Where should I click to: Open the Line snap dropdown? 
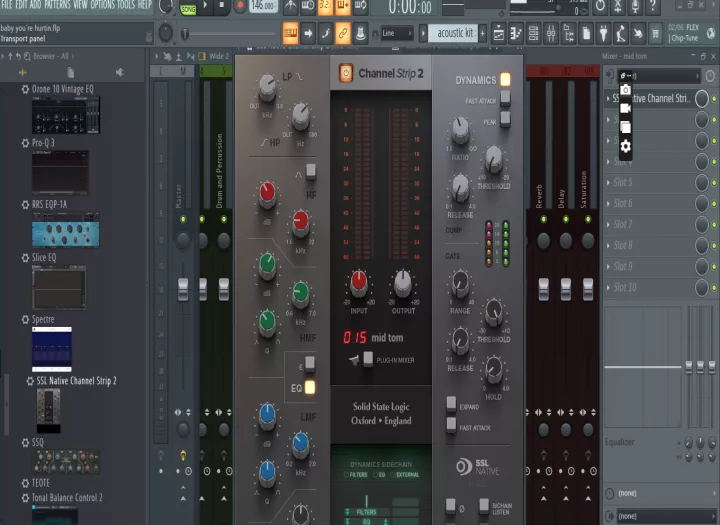pyautogui.click(x=398, y=33)
